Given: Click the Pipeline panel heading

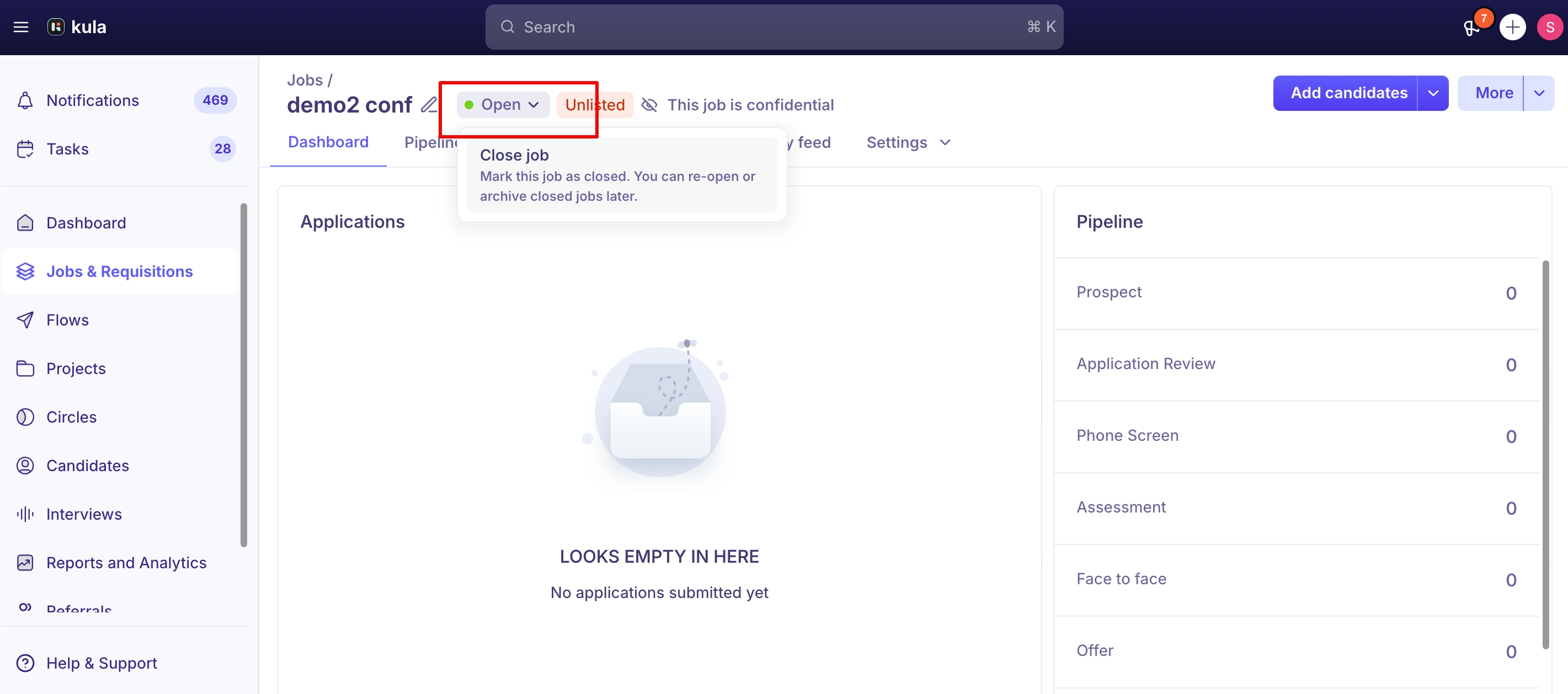Looking at the screenshot, I should [1109, 222].
